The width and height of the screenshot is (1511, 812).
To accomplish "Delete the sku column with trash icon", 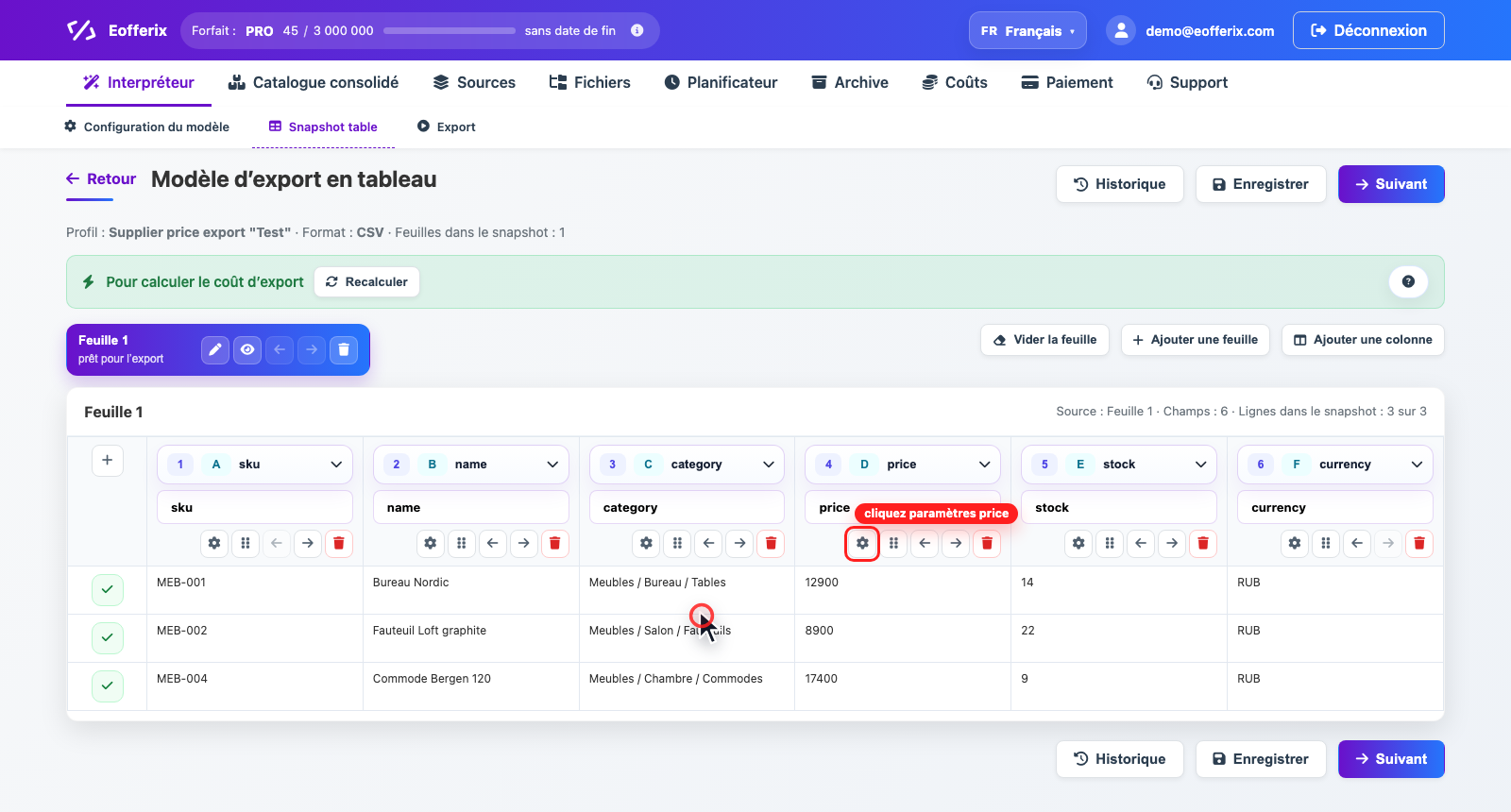I will tap(339, 543).
